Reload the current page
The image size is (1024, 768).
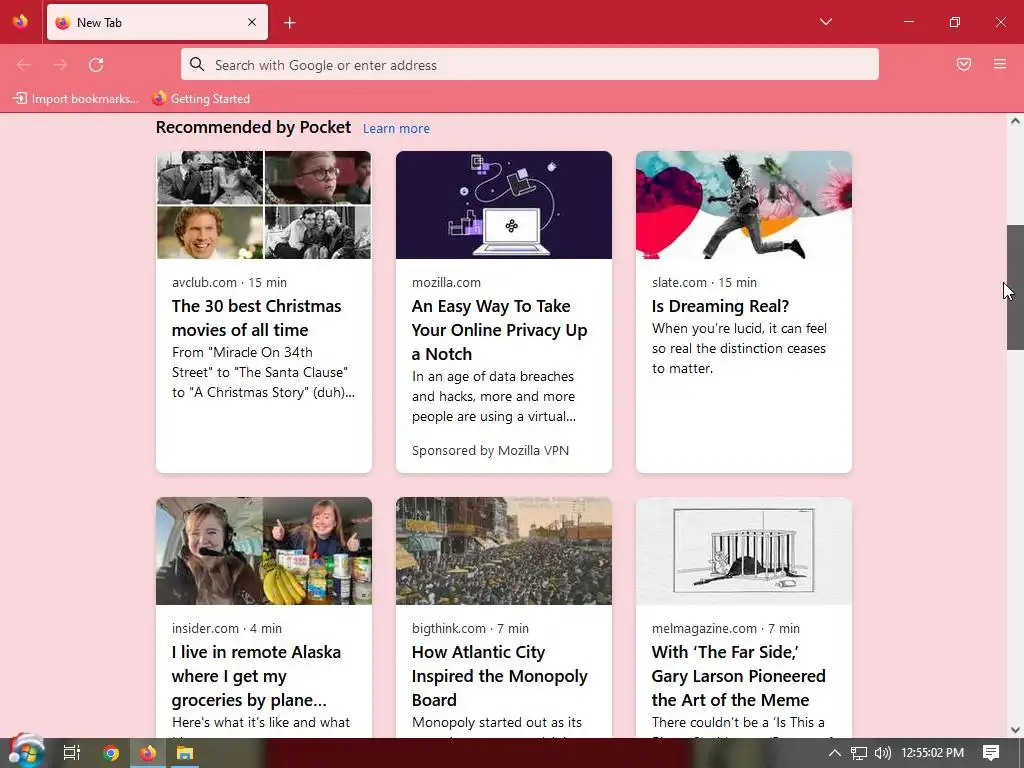96,65
